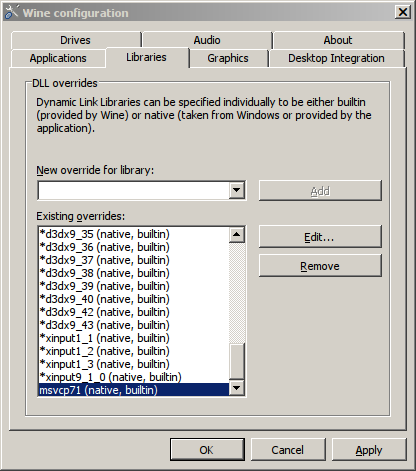Select the *d3dx9_43 override entry
Image resolution: width=416 pixels, height=471 pixels.
tap(134, 325)
